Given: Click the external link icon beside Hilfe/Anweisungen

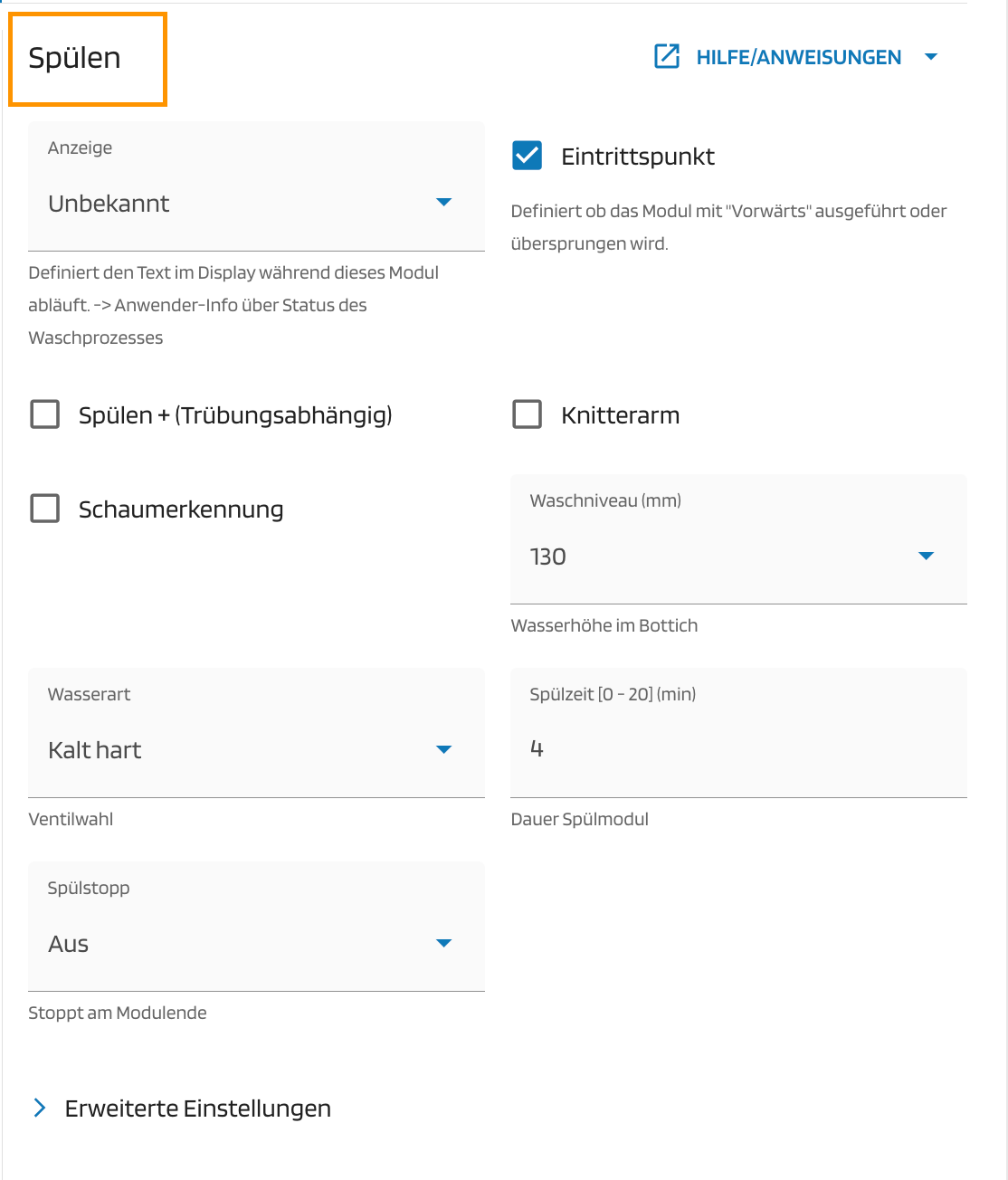Looking at the screenshot, I should coord(667,56).
